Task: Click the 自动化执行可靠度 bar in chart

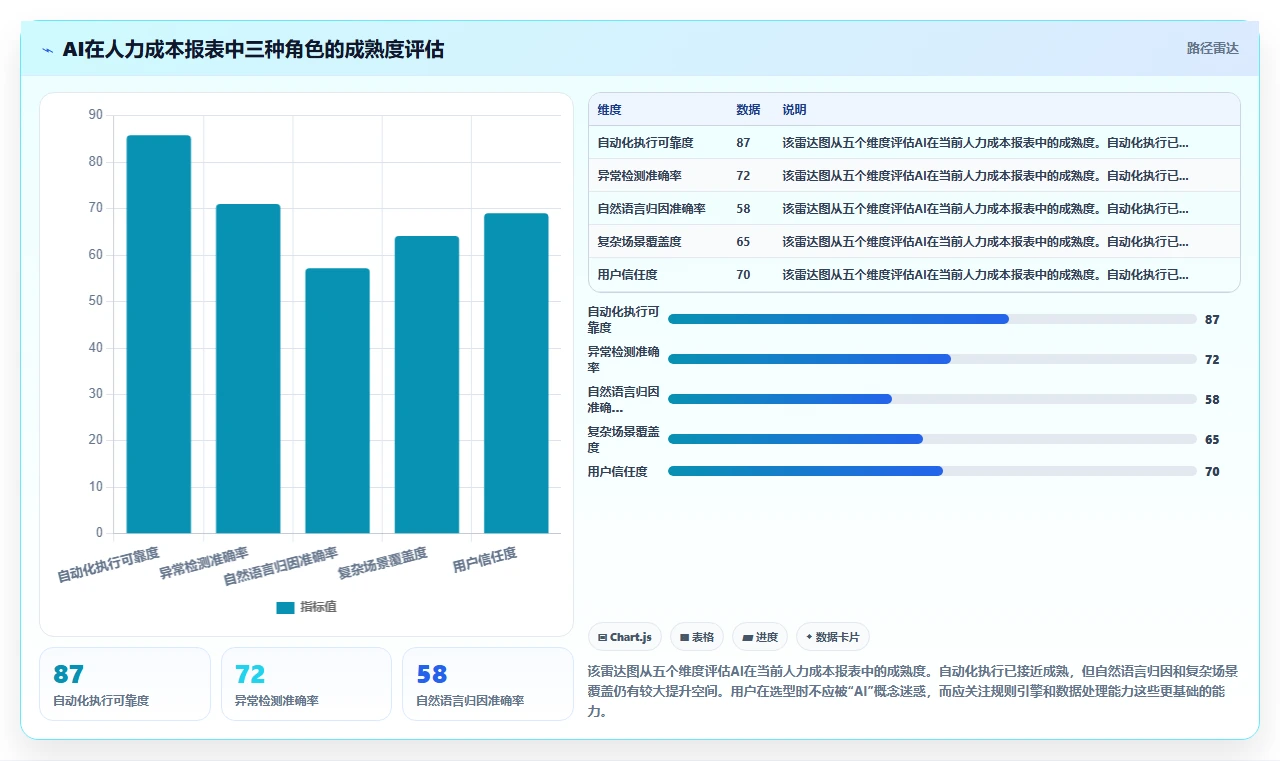Action: click(x=159, y=334)
